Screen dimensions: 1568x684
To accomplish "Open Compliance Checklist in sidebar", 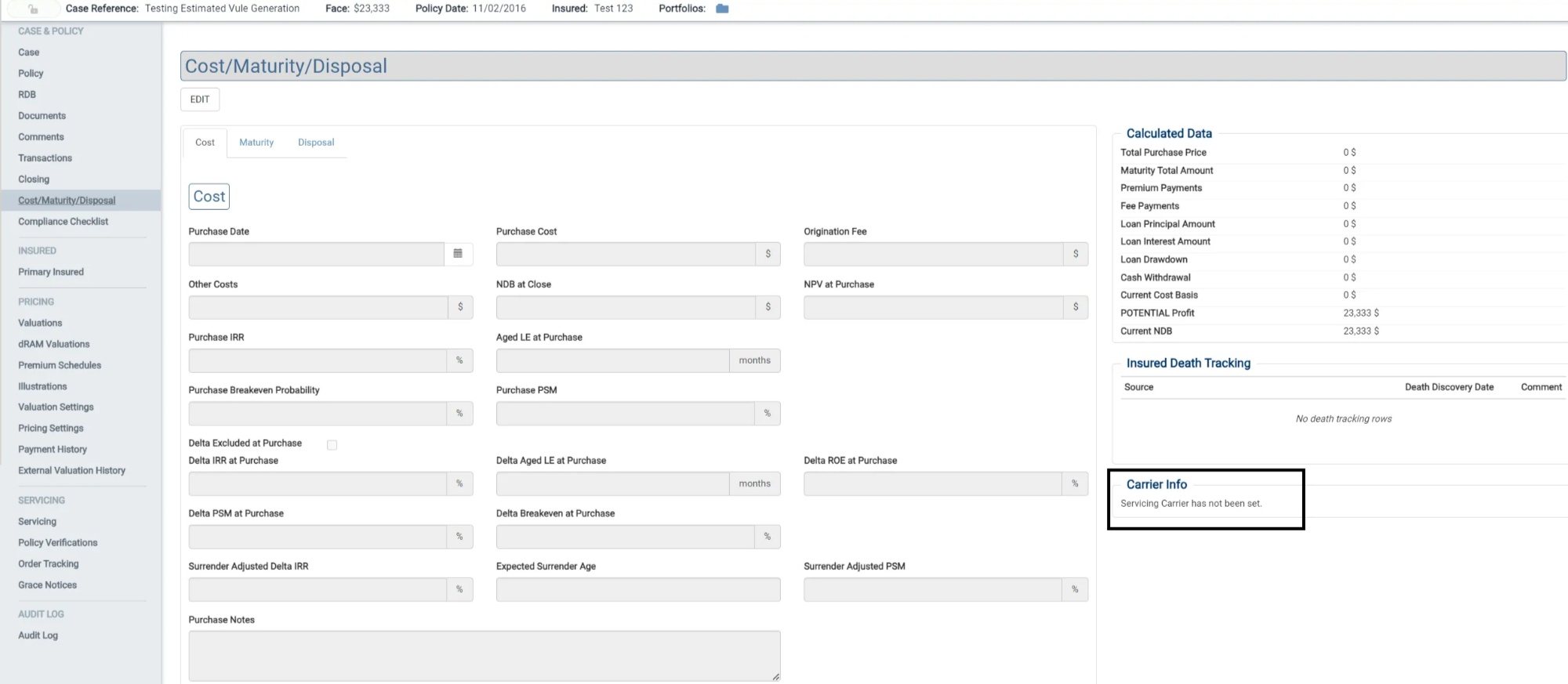I will point(64,222).
